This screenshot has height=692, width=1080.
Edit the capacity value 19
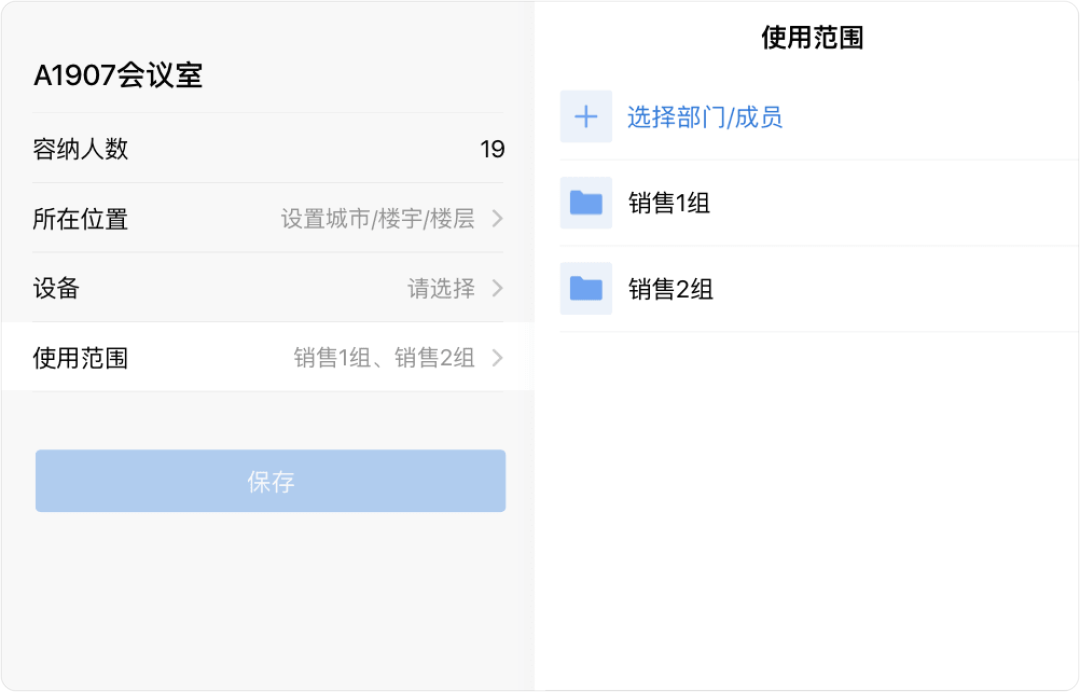[492, 150]
